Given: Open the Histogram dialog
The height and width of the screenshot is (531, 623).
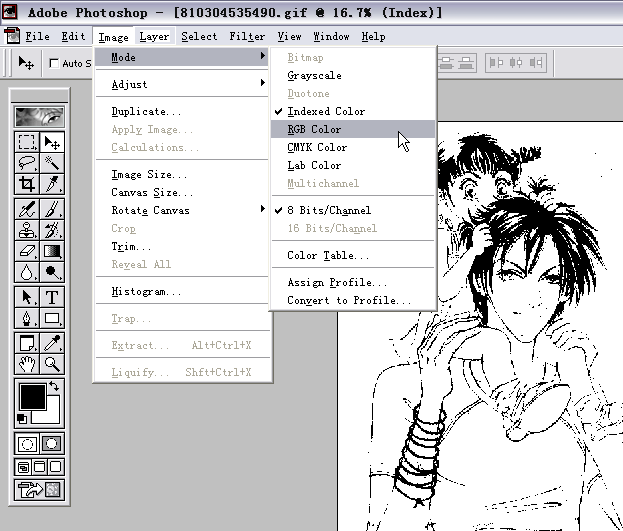Looking at the screenshot, I should [182, 291].
